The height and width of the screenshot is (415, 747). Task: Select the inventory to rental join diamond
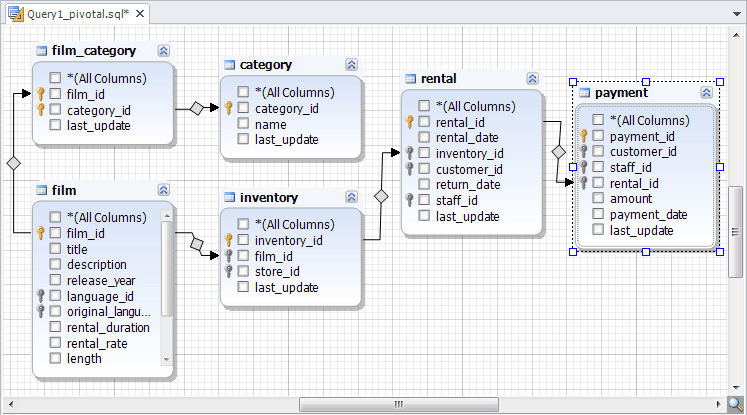[381, 196]
